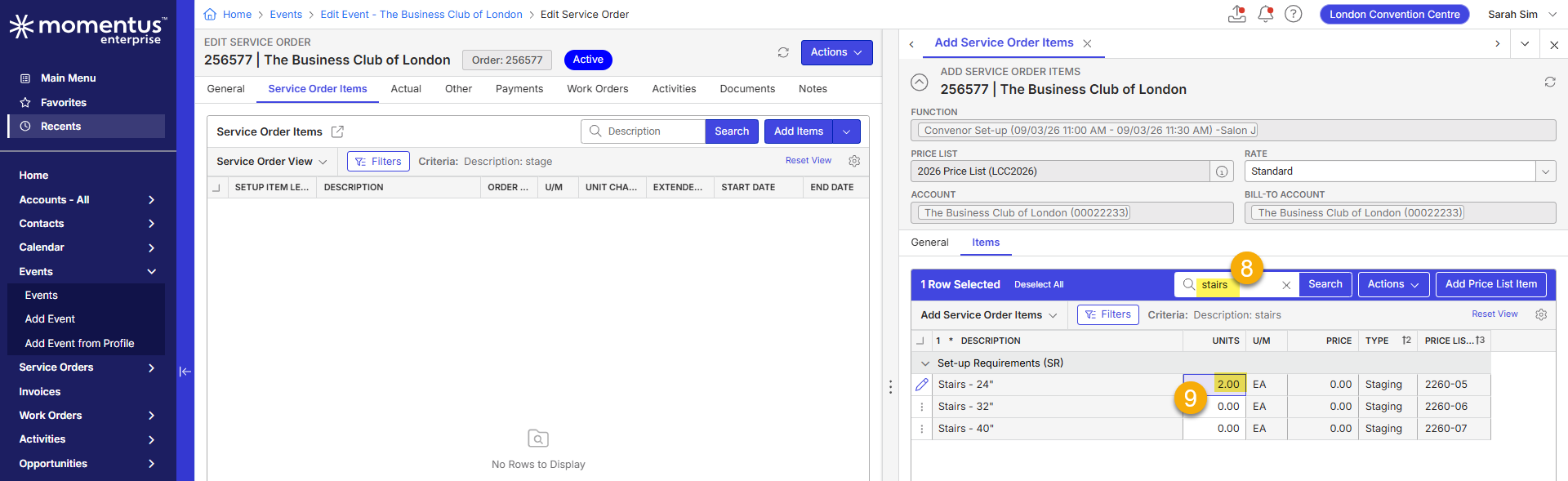
Task: Open the help question mark icon
Action: (x=1293, y=14)
